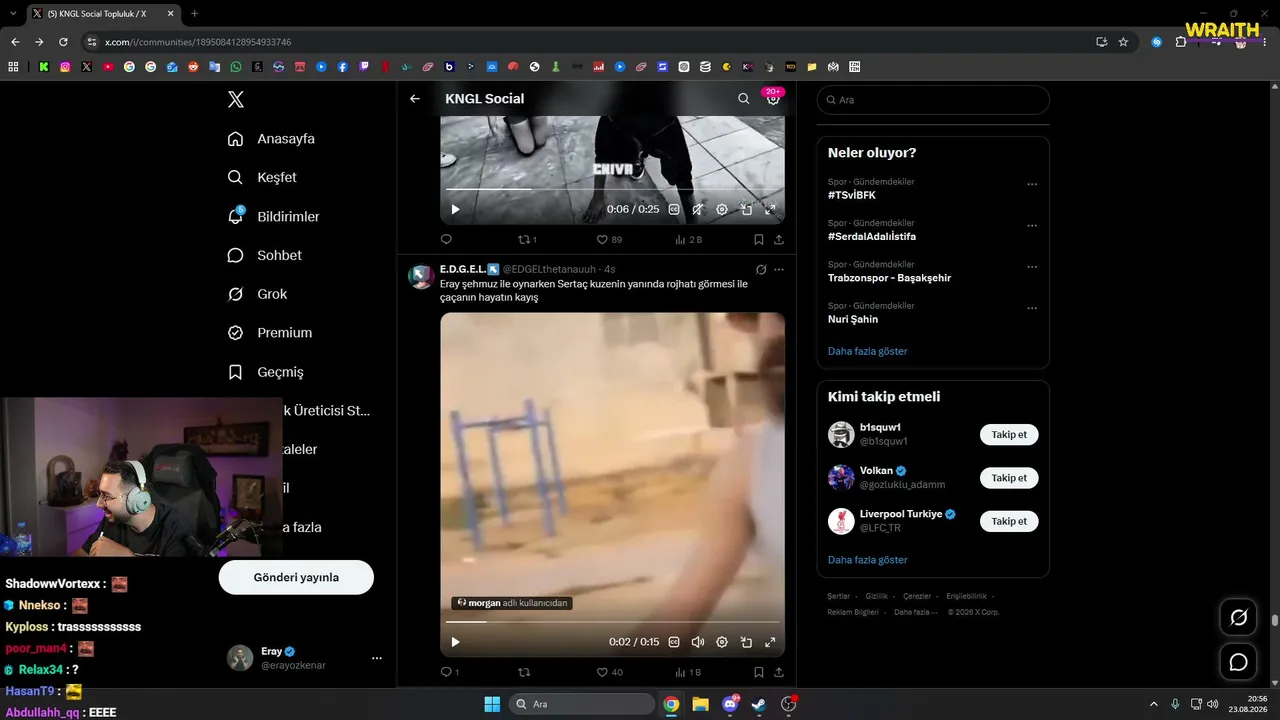
Task: Open settings of the 0:25 video
Action: (722, 210)
